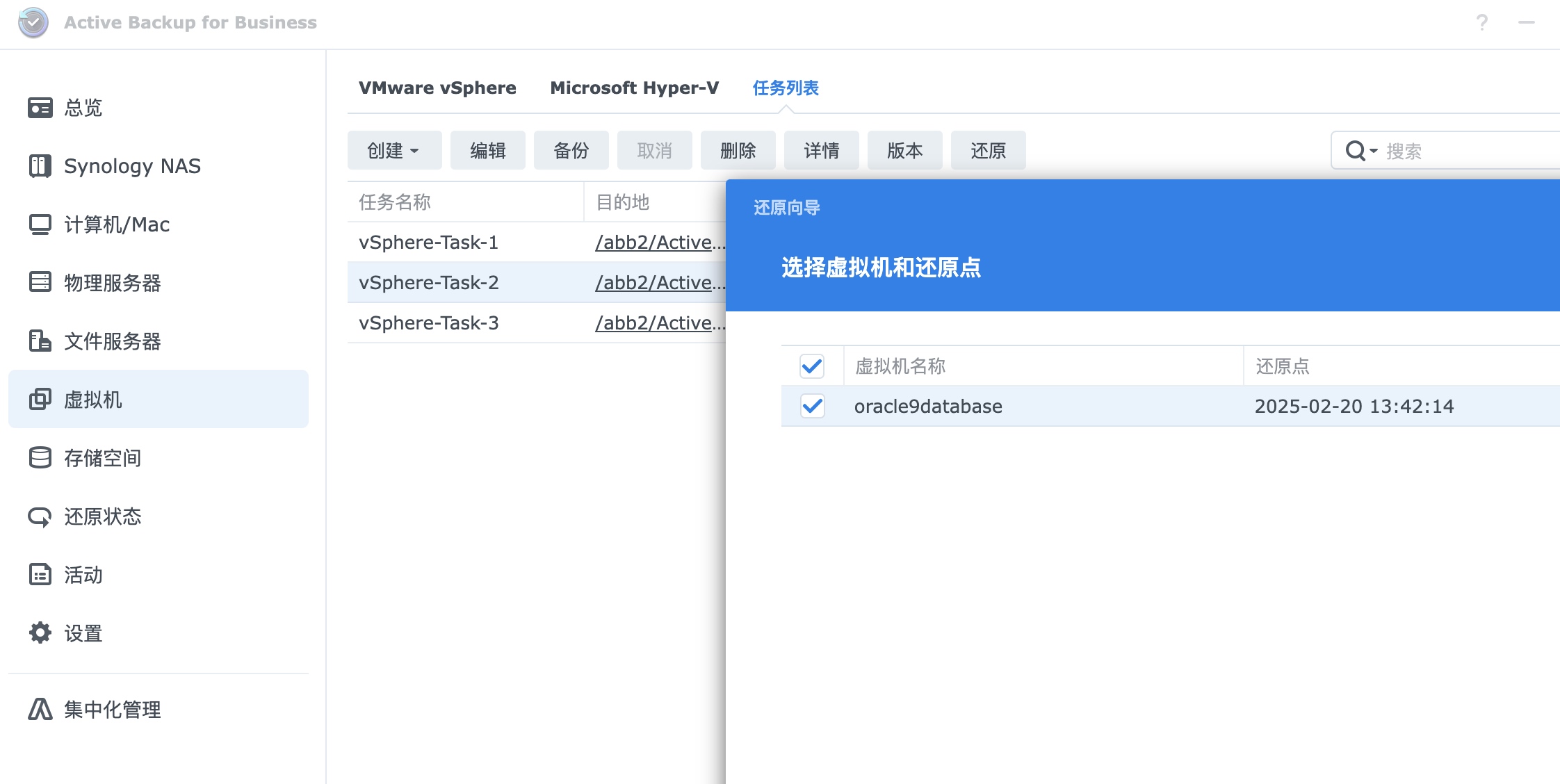Click the 虚拟机名称 column header
Screen dimensions: 1560x784
tap(1043, 366)
